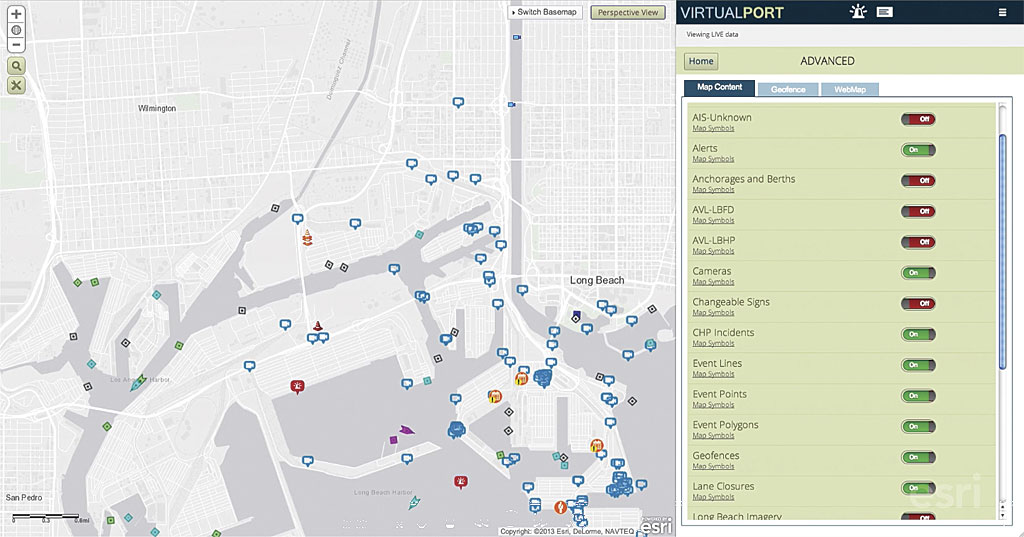Click the clear X tool below search

click(x=16, y=85)
